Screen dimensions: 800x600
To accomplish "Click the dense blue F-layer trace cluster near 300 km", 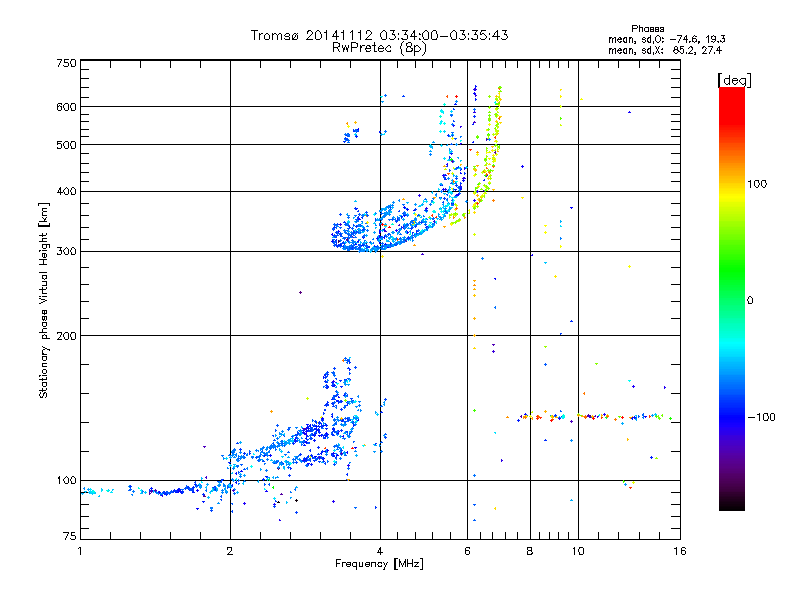I will point(378,230).
